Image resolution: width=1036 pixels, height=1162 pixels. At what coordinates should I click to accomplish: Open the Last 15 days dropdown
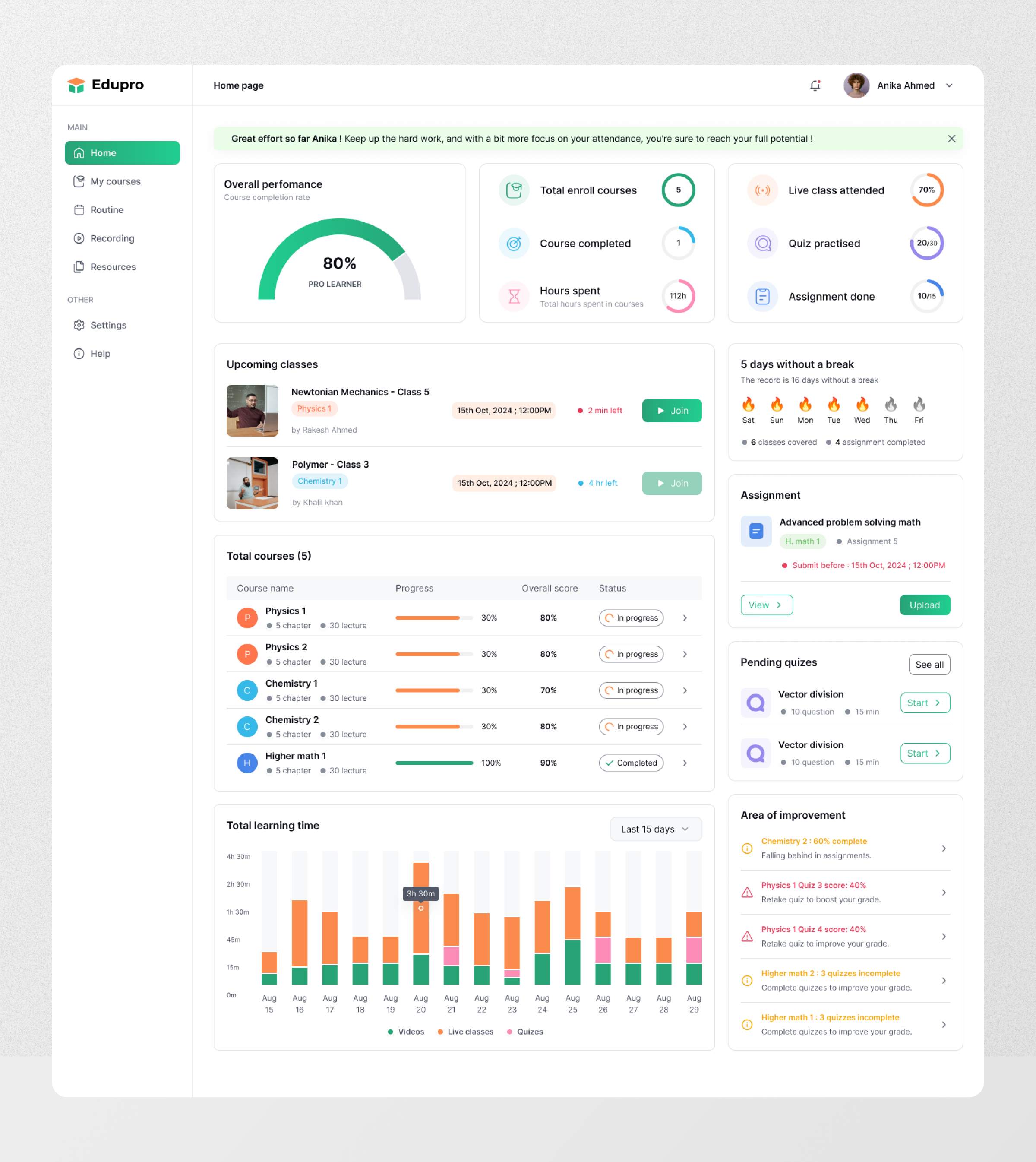tap(655, 829)
